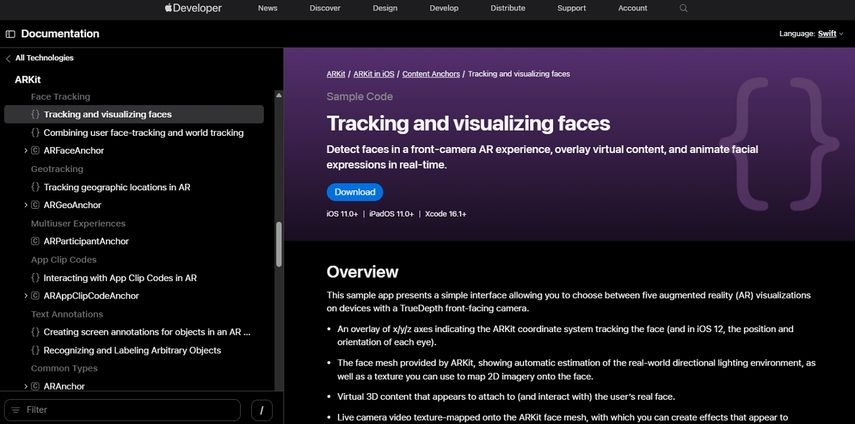This screenshot has width=855, height=424.
Task: Click class icon next to ARAnchor
Action: pyautogui.click(x=35, y=386)
